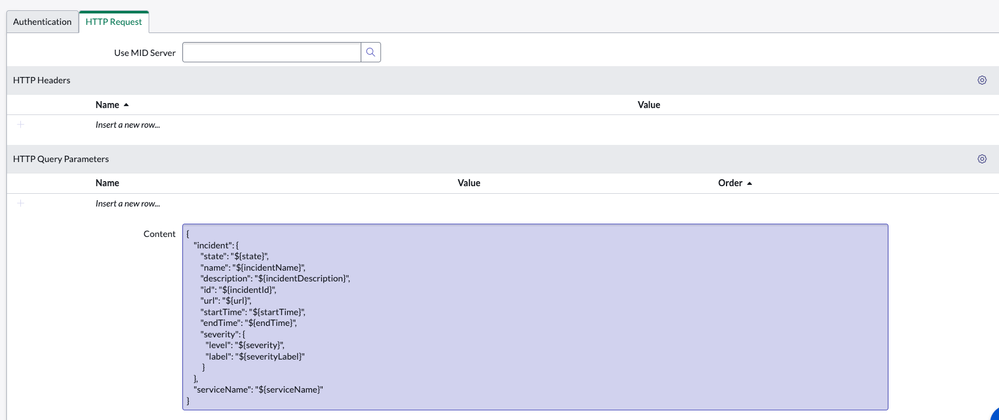Image resolution: width=999 pixels, height=420 pixels.
Task: Click the "${severityLabel}" line in Content
Action: coord(255,356)
